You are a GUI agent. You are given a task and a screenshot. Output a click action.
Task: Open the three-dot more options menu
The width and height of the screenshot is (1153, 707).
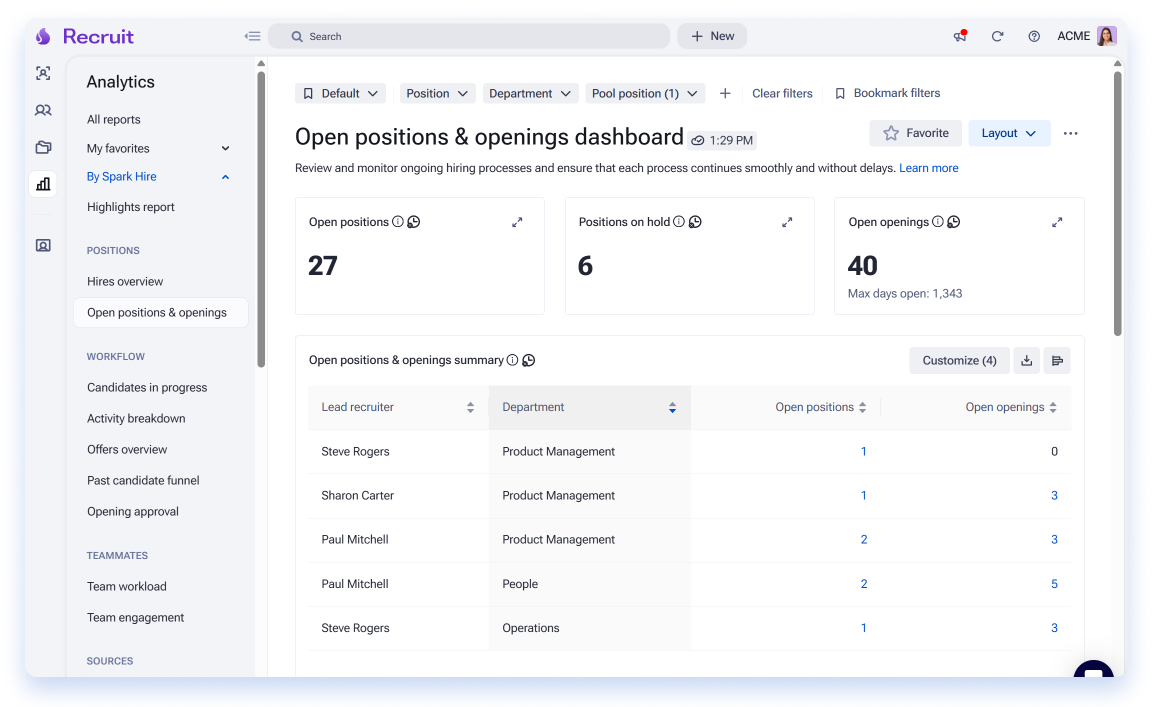click(x=1071, y=133)
